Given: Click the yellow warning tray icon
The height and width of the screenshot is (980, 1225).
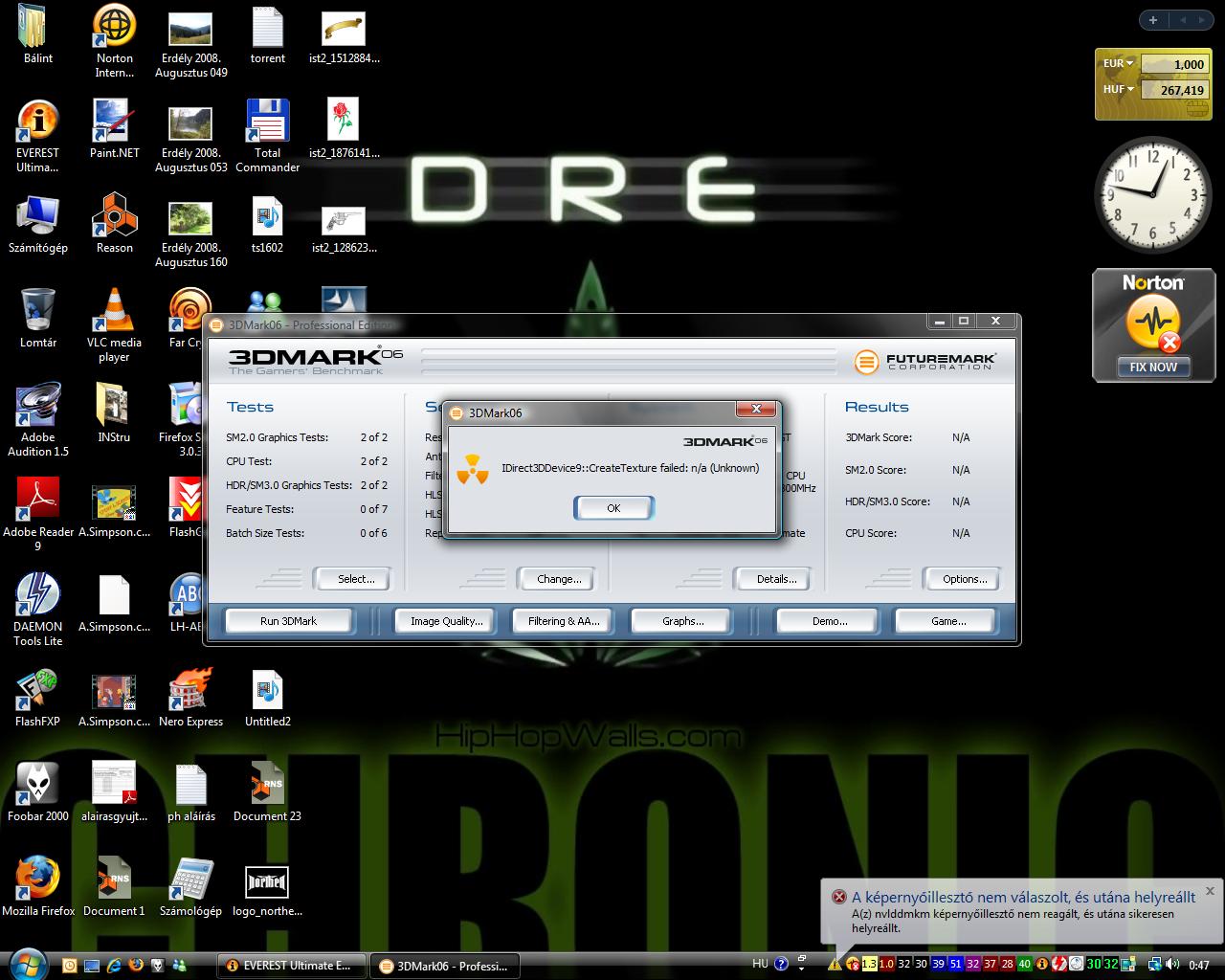Looking at the screenshot, I should click(835, 965).
